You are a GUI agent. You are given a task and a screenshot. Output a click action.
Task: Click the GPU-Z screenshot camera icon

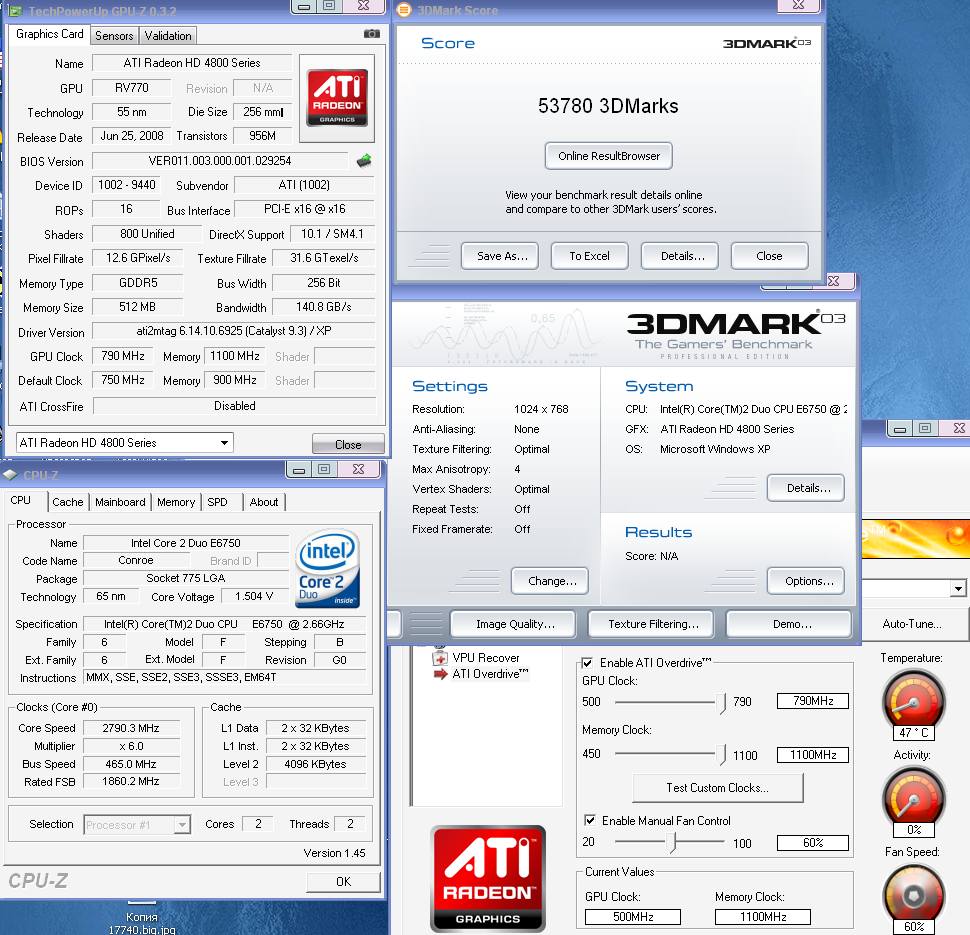tap(372, 33)
